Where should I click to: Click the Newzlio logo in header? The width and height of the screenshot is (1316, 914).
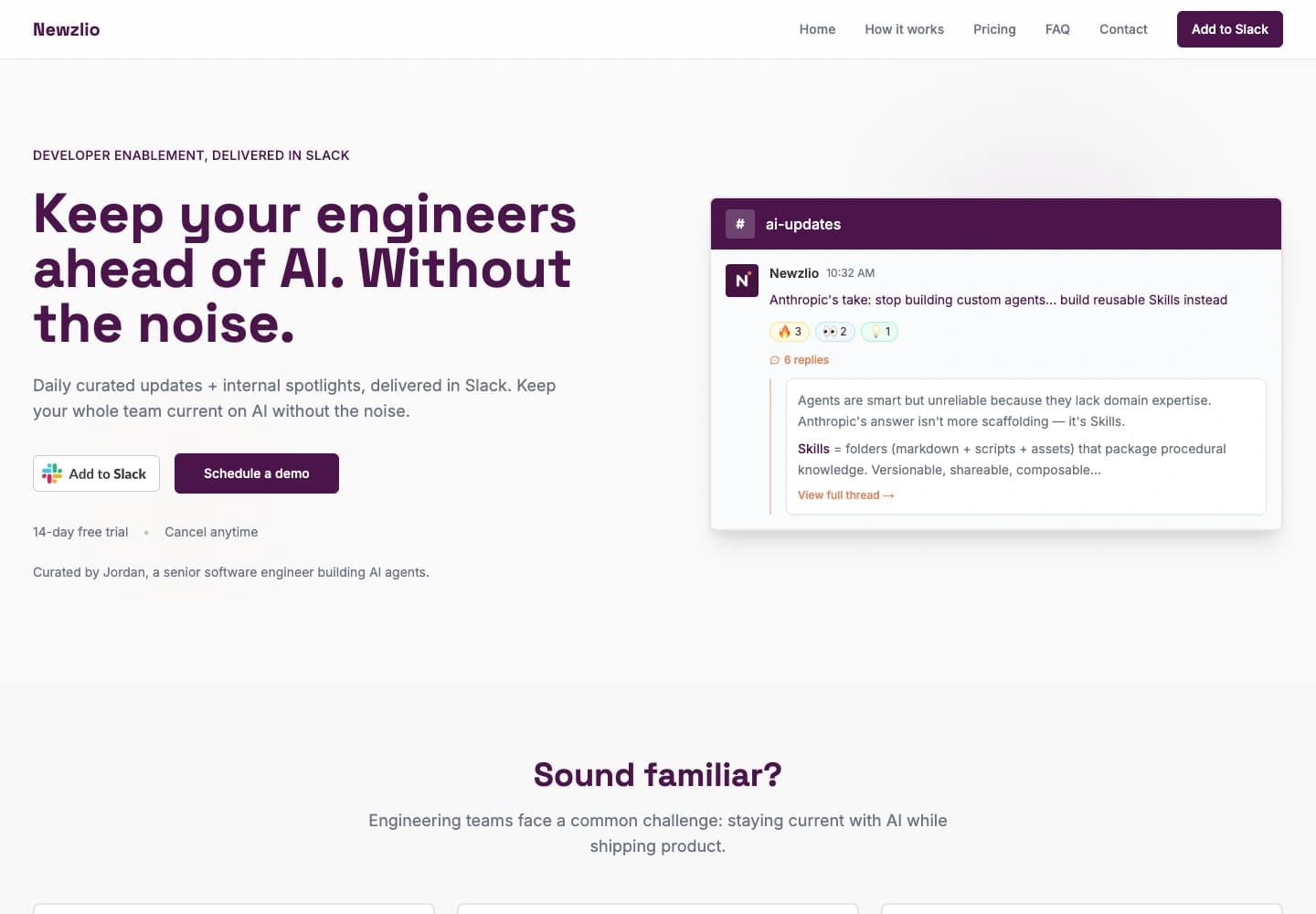(66, 29)
